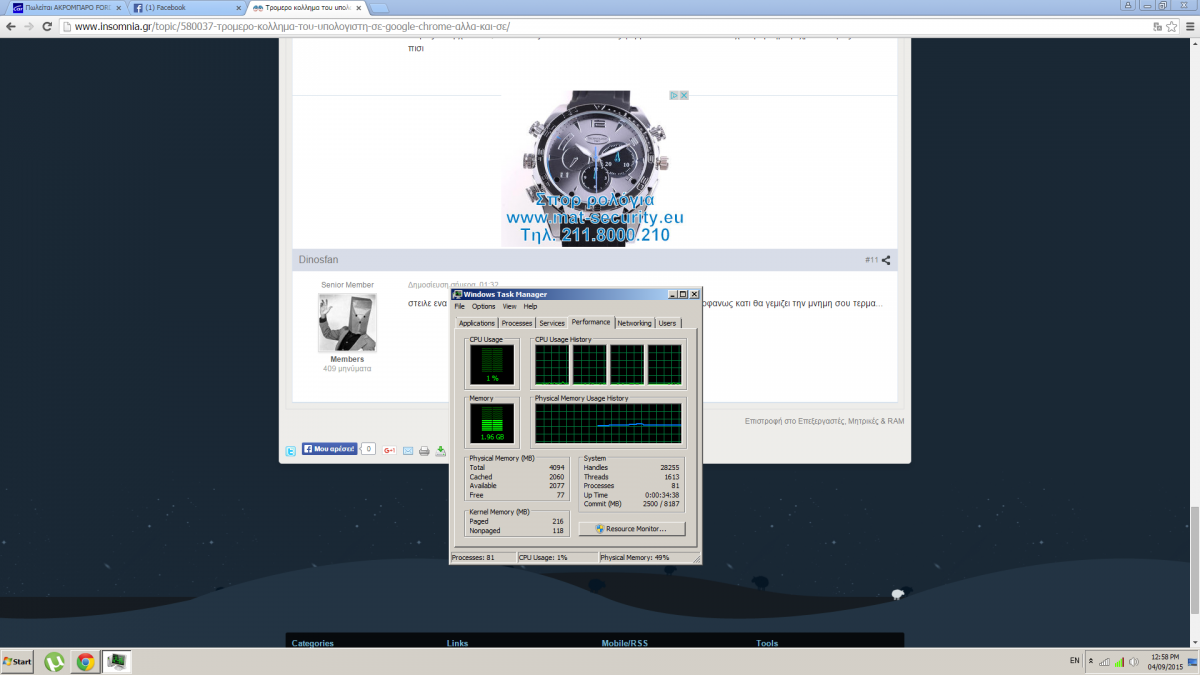
Task: Switch to Applications tab in Task Manager
Action: [x=476, y=323]
